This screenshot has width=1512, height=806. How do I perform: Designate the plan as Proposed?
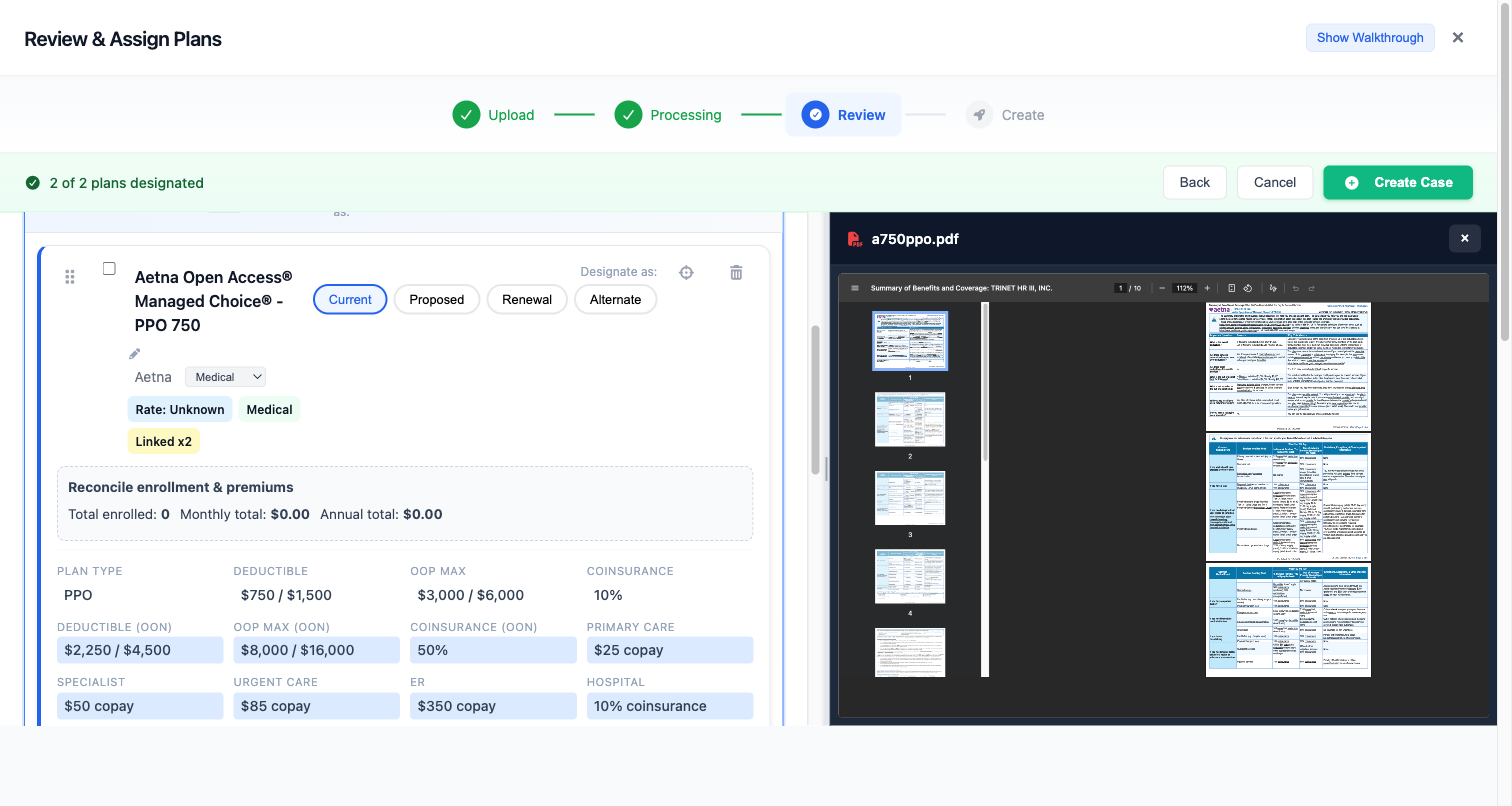437,300
